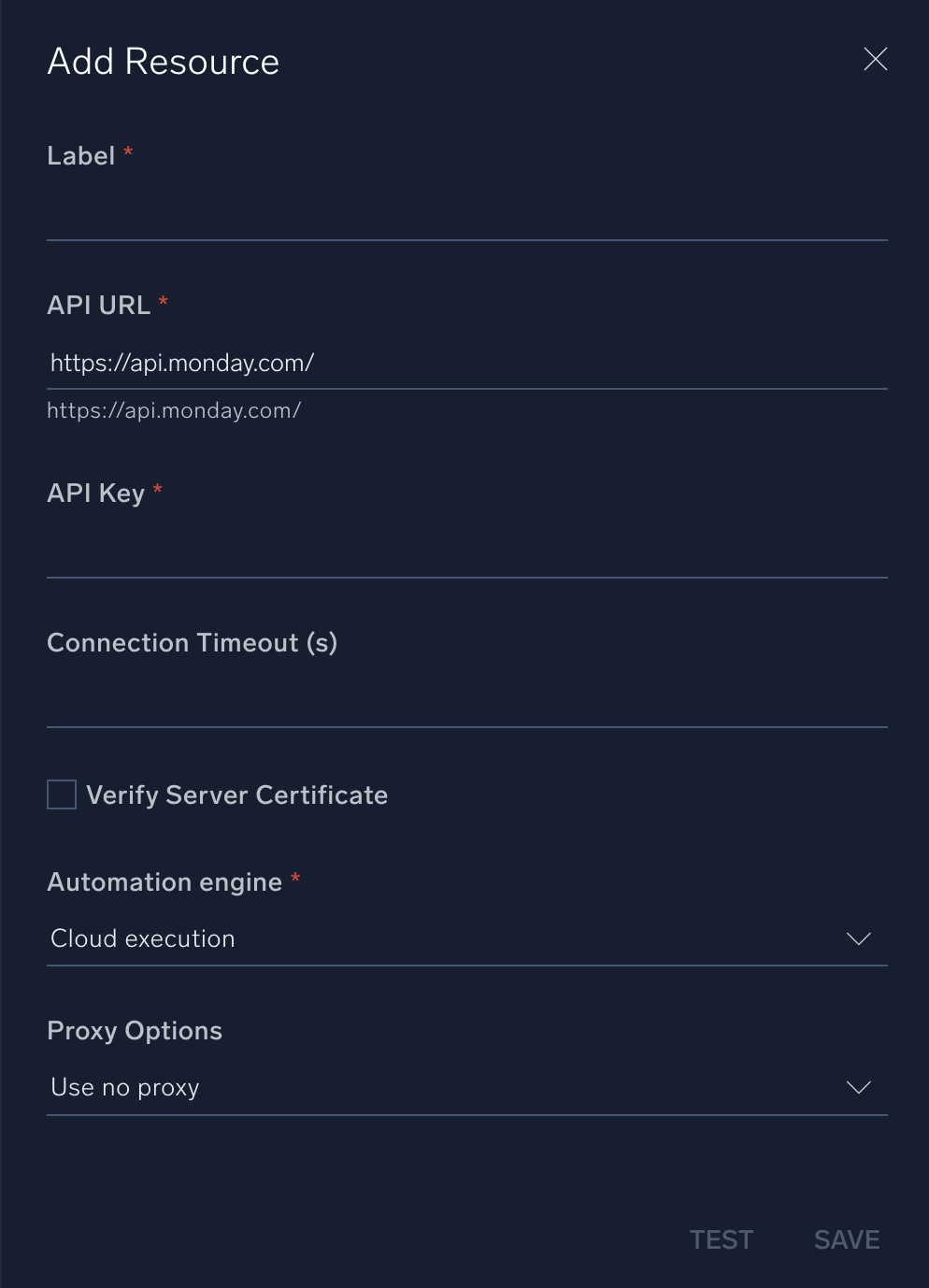This screenshot has height=1288, width=929.
Task: Focus the API URL text field
Action: 466,364
